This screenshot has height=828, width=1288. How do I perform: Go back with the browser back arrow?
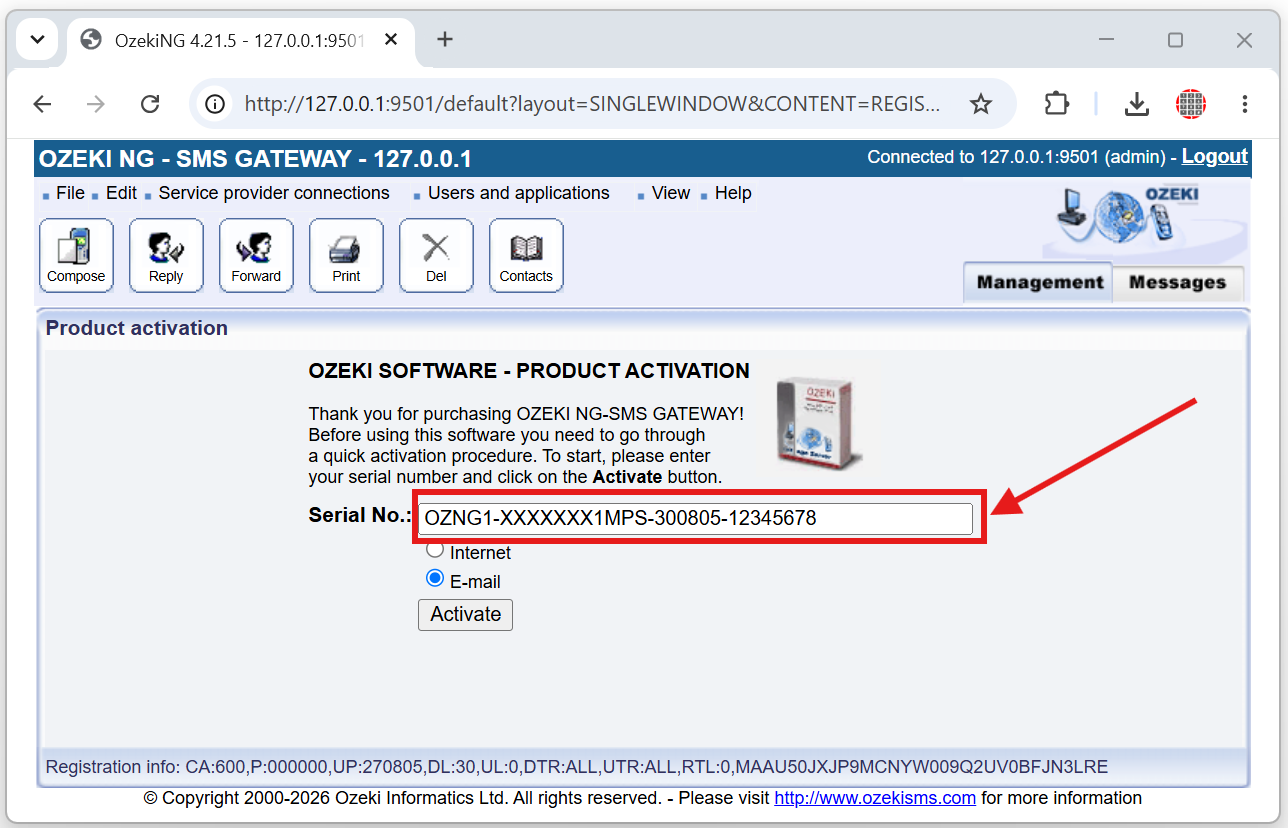coord(42,104)
